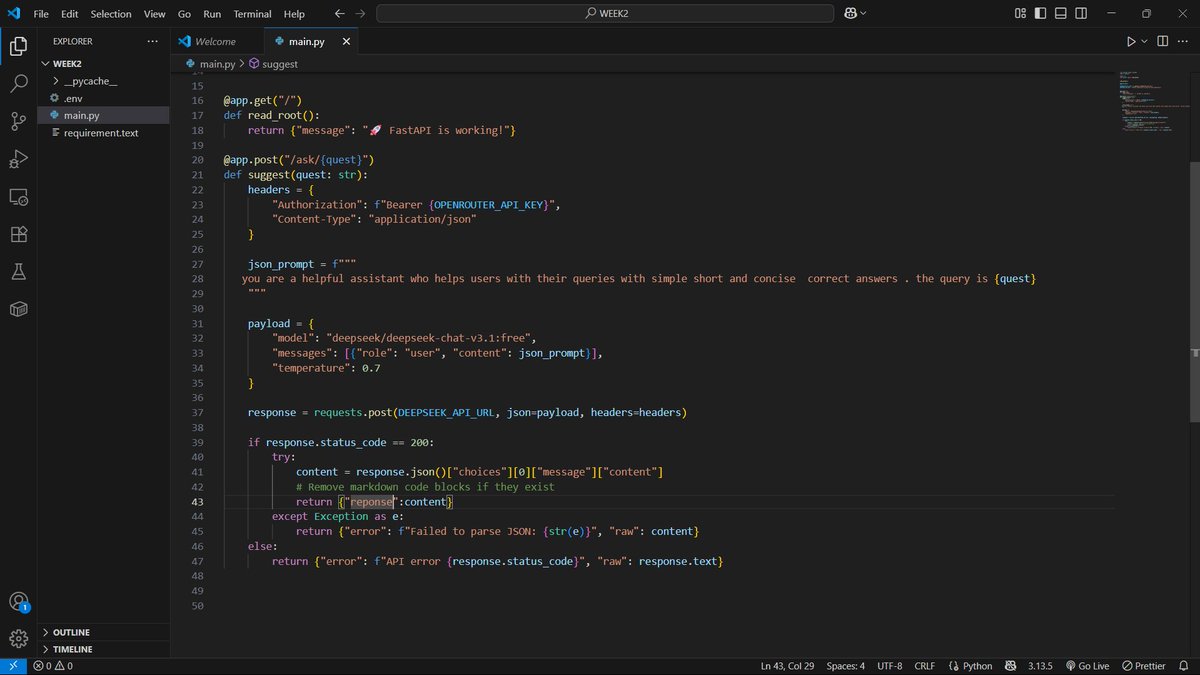Image resolution: width=1200 pixels, height=675 pixels.
Task: Run the Python file with play button
Action: pyautogui.click(x=1131, y=41)
